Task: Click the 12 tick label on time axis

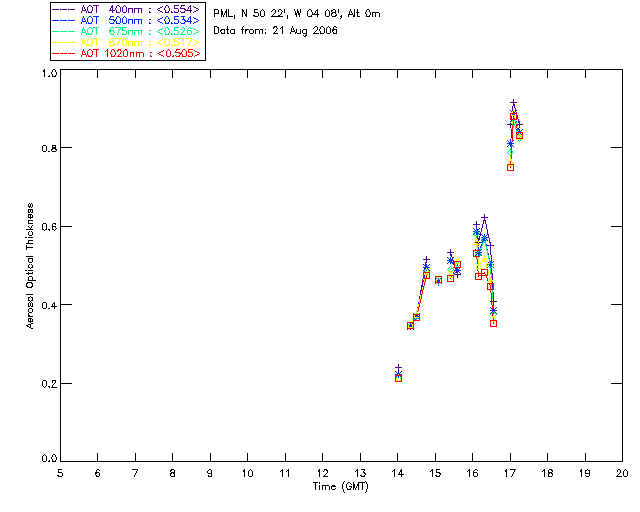Action: point(322,473)
